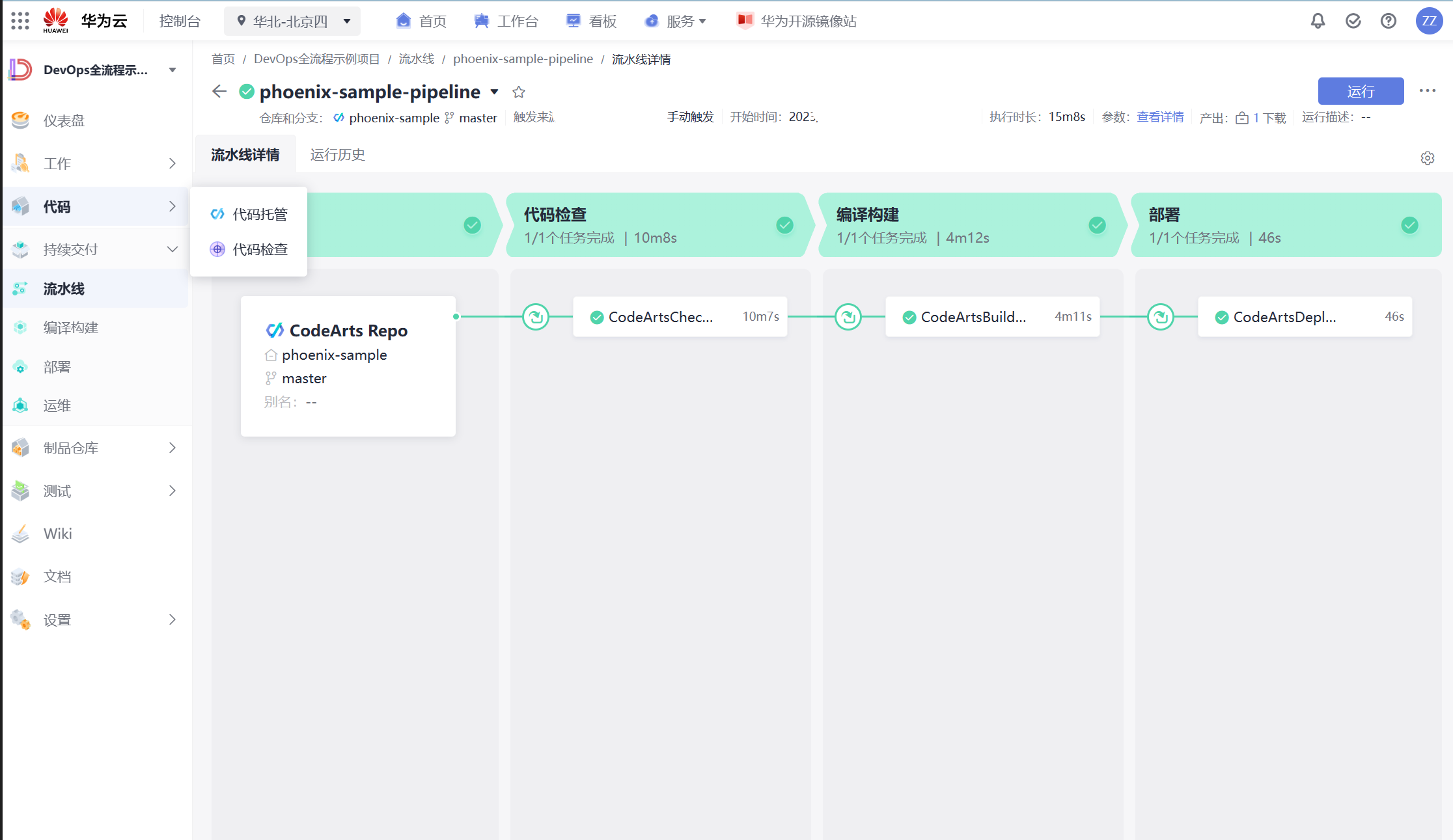Click the ZZ user avatar
The image size is (1453, 840).
click(1429, 21)
